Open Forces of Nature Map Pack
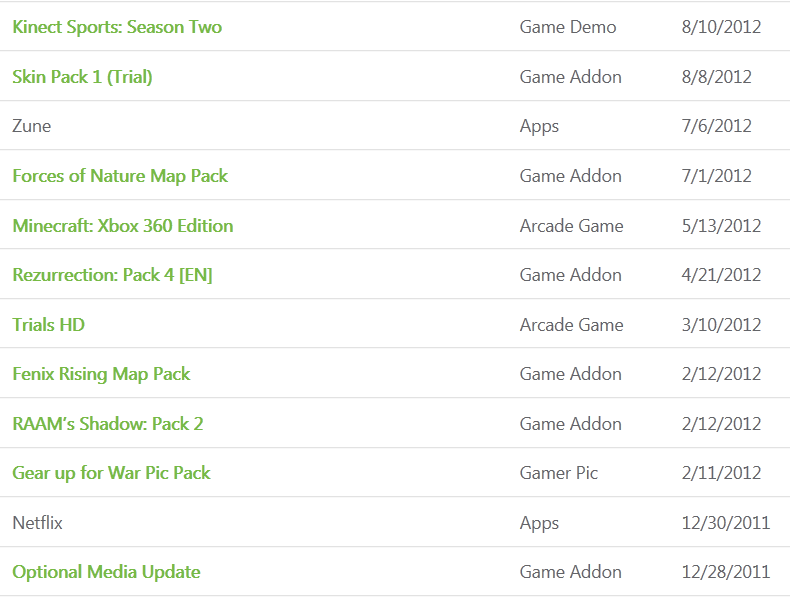The height and width of the screenshot is (601, 790). (120, 176)
